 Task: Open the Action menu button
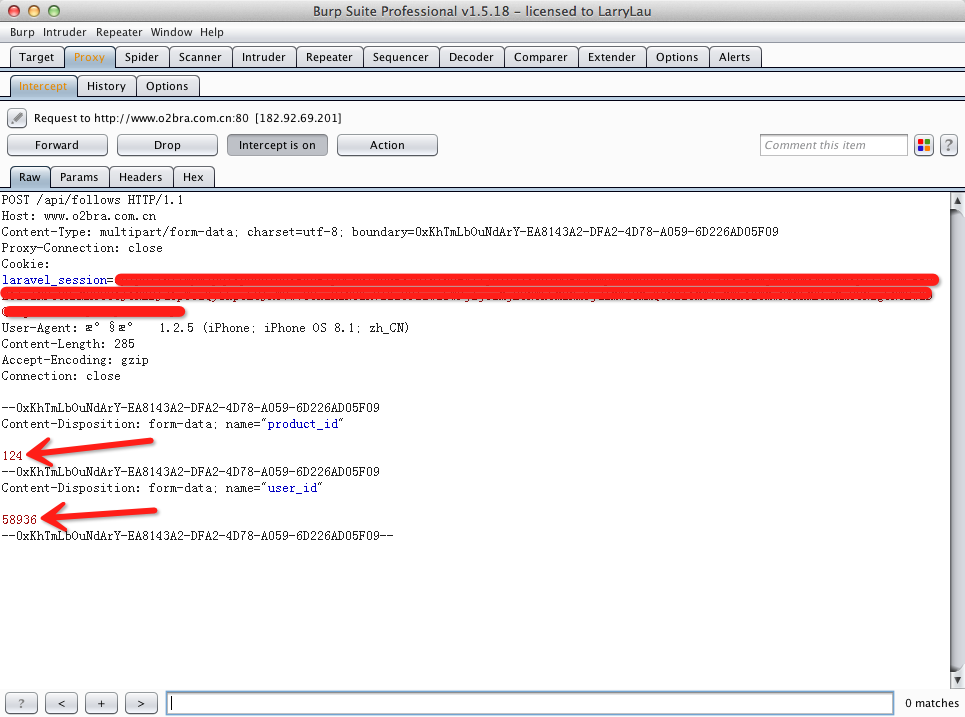pyautogui.click(x=387, y=145)
